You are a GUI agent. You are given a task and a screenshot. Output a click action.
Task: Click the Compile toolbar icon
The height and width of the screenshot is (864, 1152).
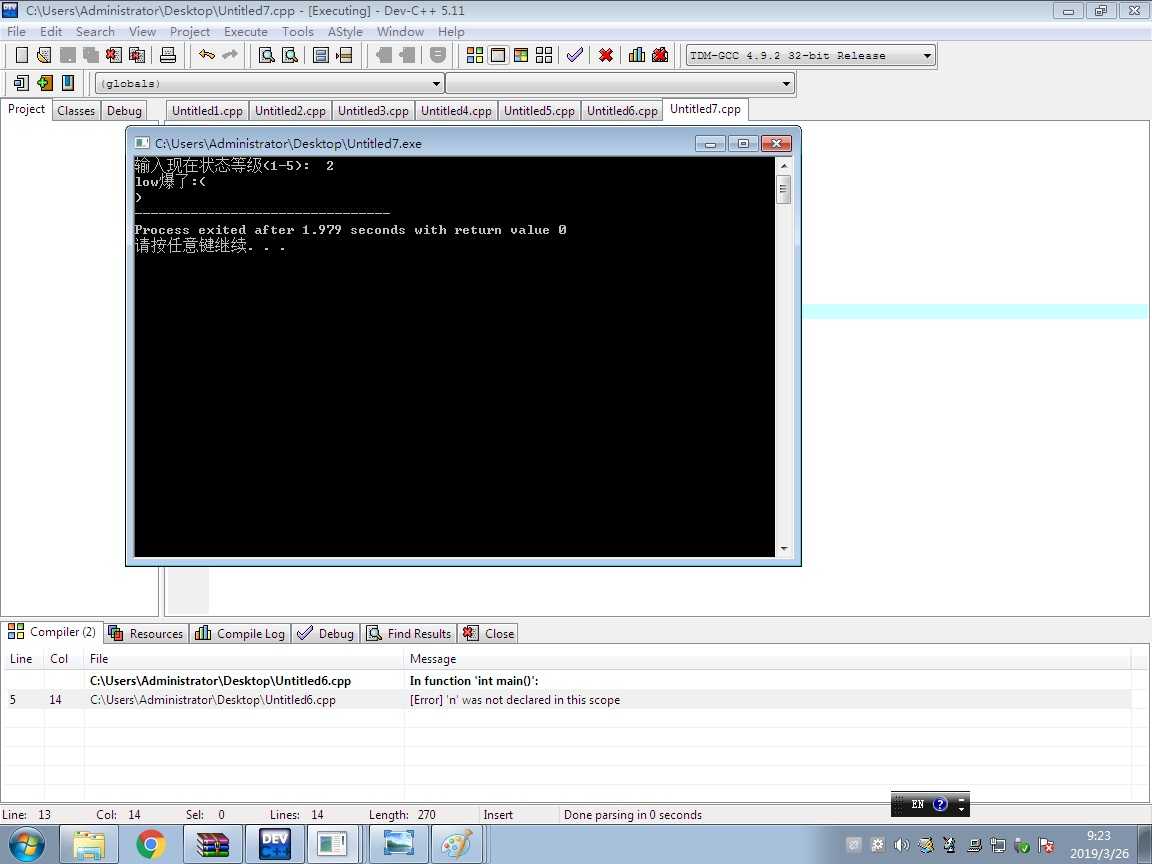coord(475,55)
